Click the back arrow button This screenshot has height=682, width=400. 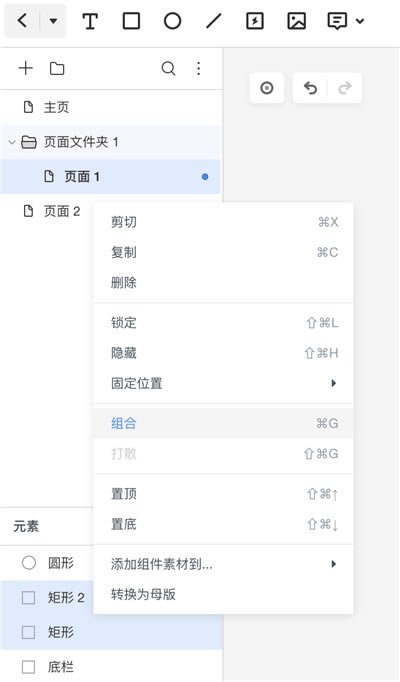click(22, 20)
